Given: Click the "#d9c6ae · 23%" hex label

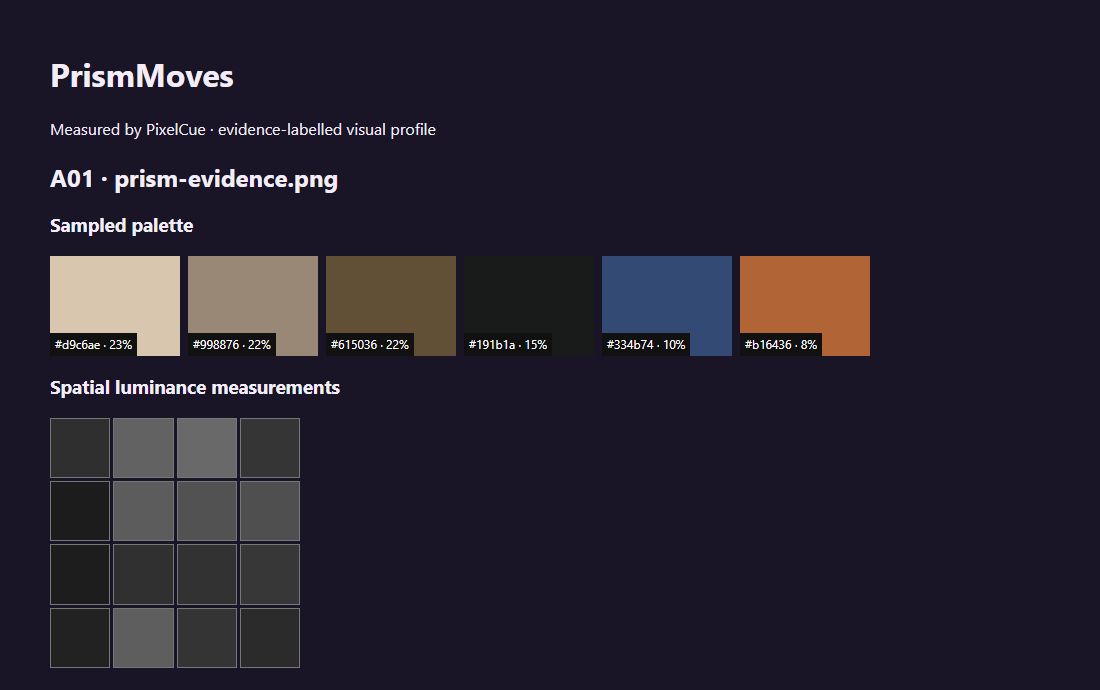Looking at the screenshot, I should [x=93, y=344].
